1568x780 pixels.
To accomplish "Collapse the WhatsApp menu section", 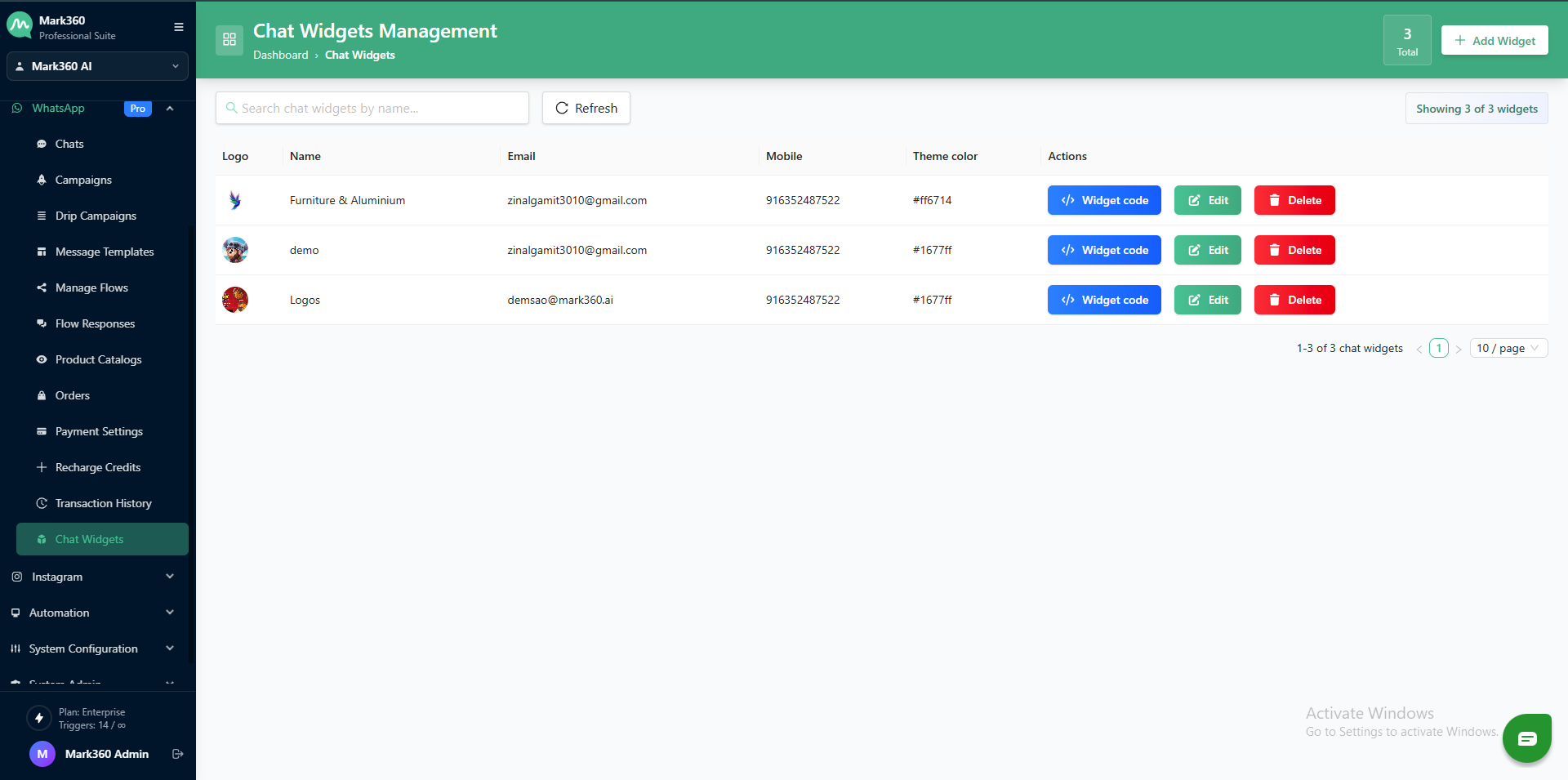I will [x=170, y=109].
